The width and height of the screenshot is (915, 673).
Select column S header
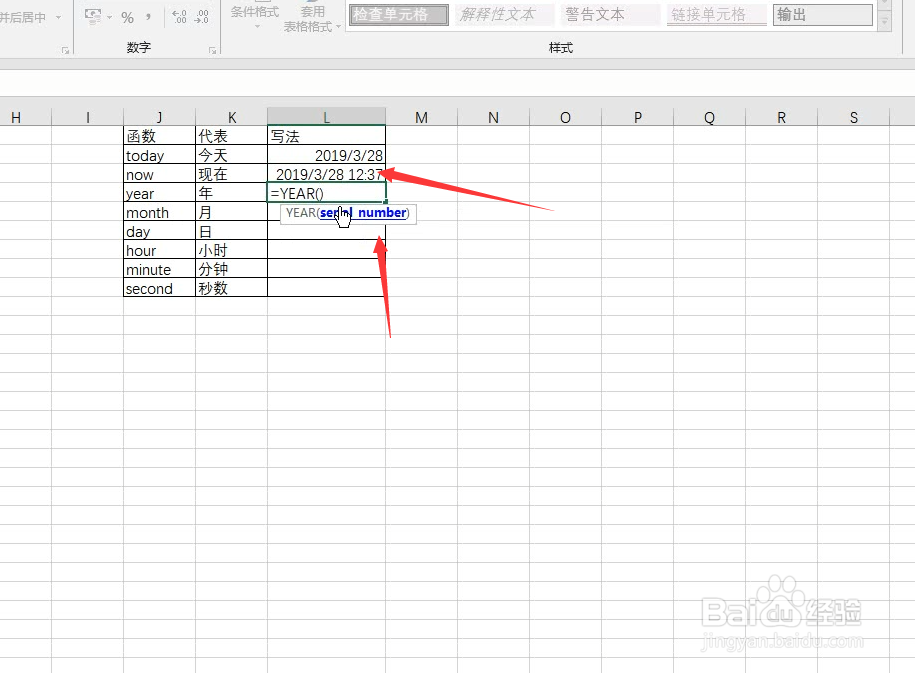tap(854, 117)
